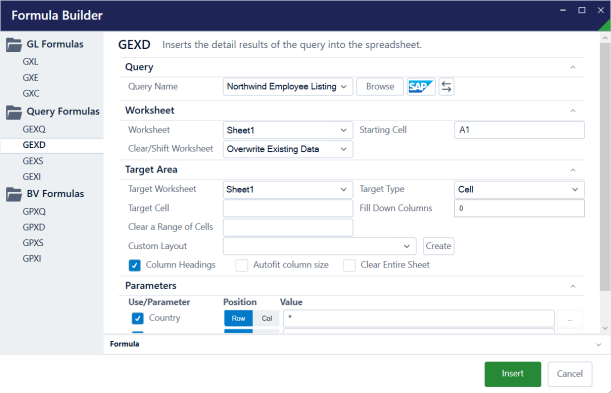Select the GPXD formula in sidebar
The height and width of the screenshot is (393, 611).
34,227
